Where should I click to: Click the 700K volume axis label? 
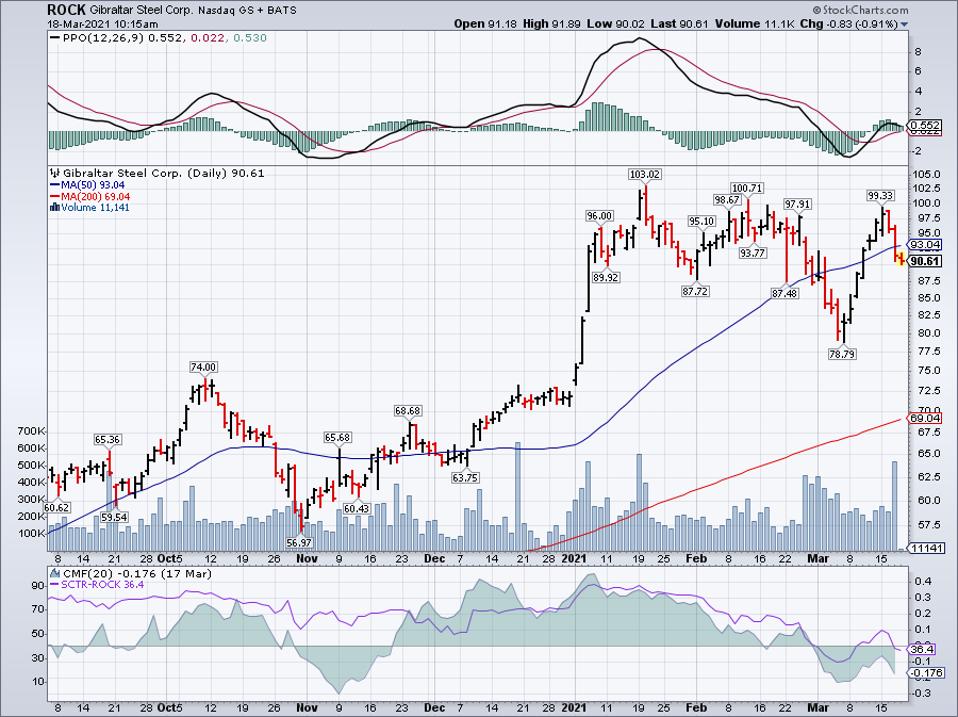tap(32, 431)
